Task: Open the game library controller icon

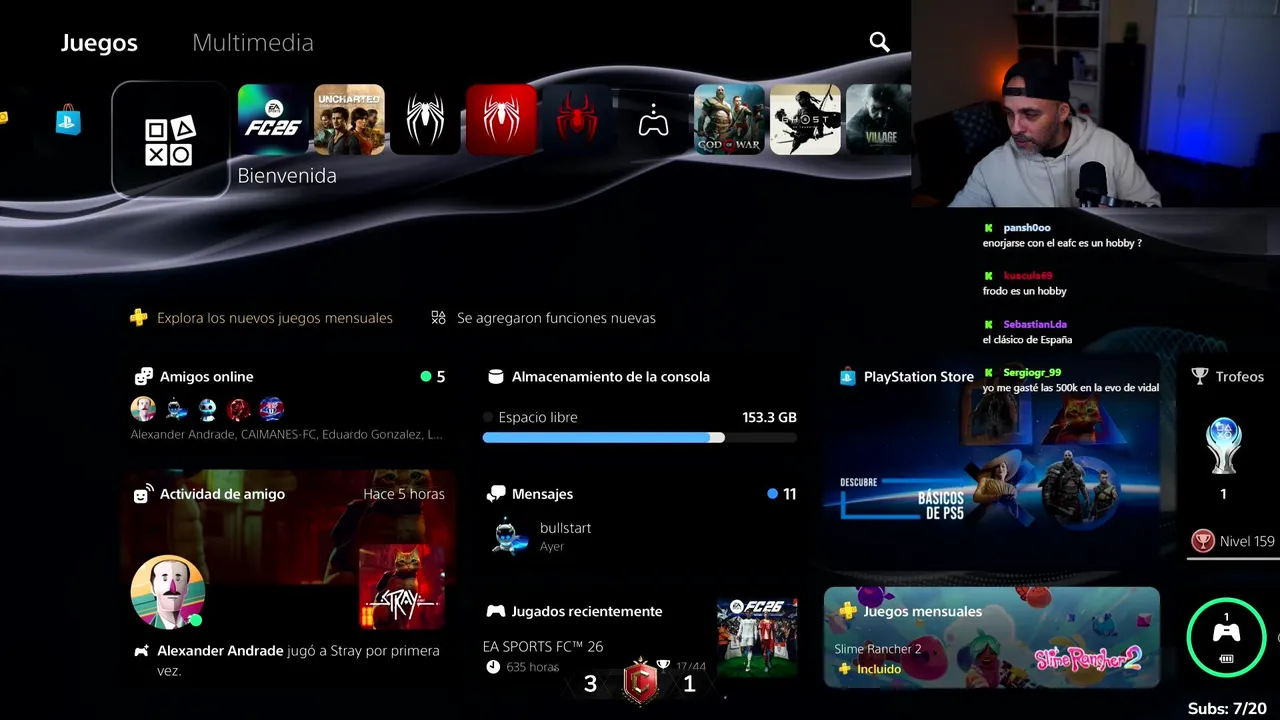Action: pos(653,120)
